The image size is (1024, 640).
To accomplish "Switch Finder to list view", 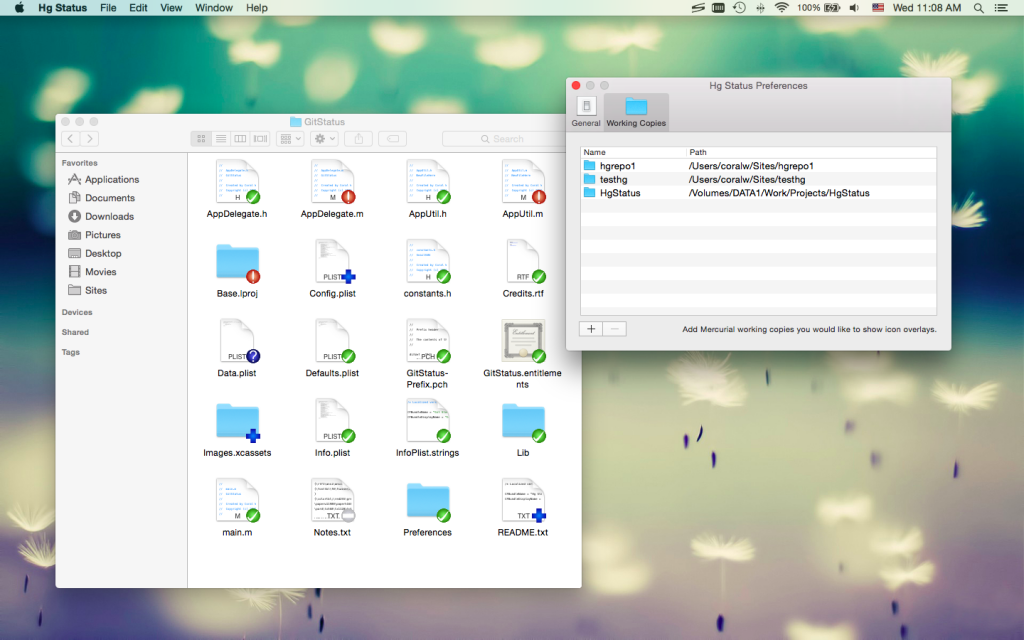I will 221,138.
